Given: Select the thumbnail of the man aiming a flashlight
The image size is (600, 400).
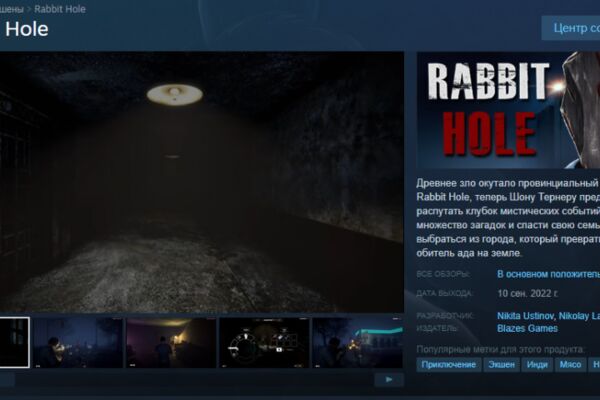Looking at the screenshot, I should (x=78, y=343).
